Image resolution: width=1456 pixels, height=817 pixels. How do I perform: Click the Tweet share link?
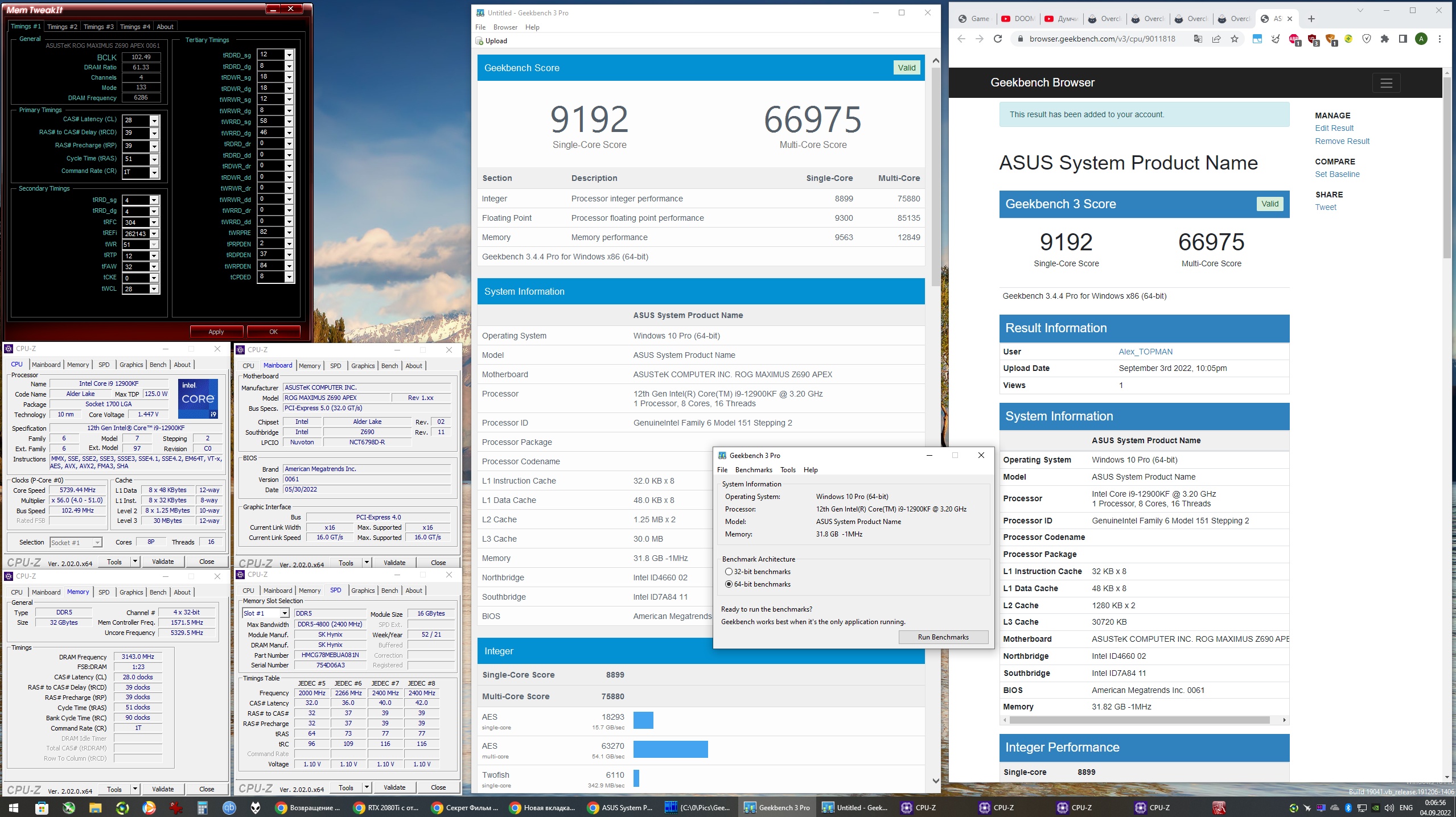[x=1326, y=208]
